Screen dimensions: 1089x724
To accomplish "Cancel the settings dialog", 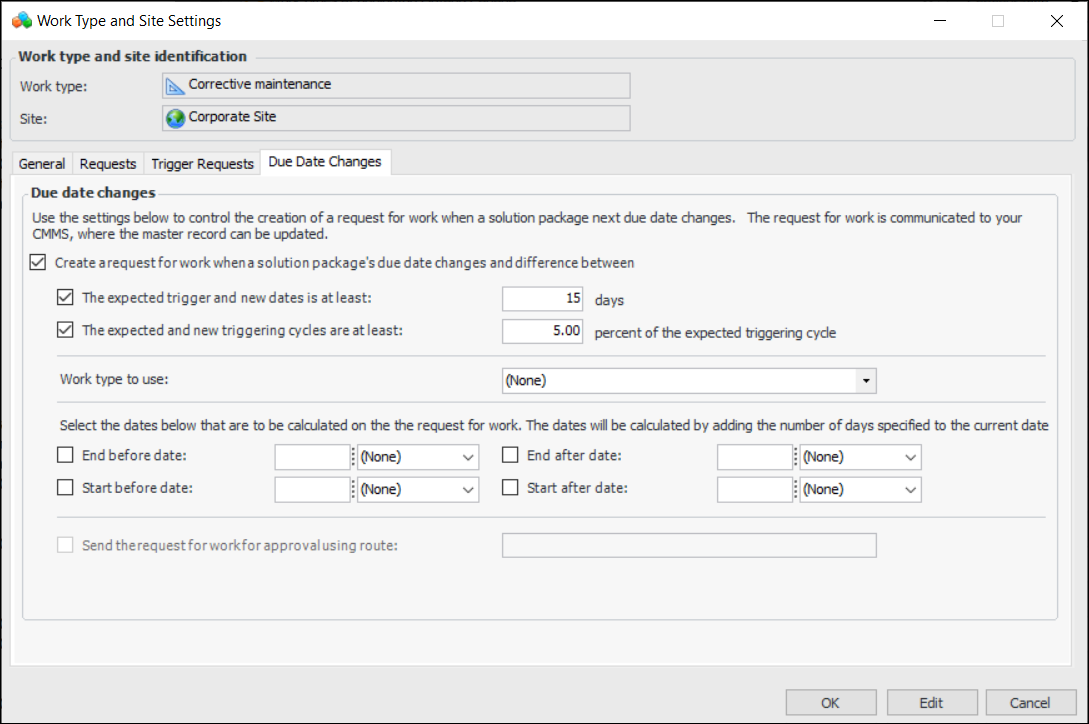I will tap(1030, 702).
